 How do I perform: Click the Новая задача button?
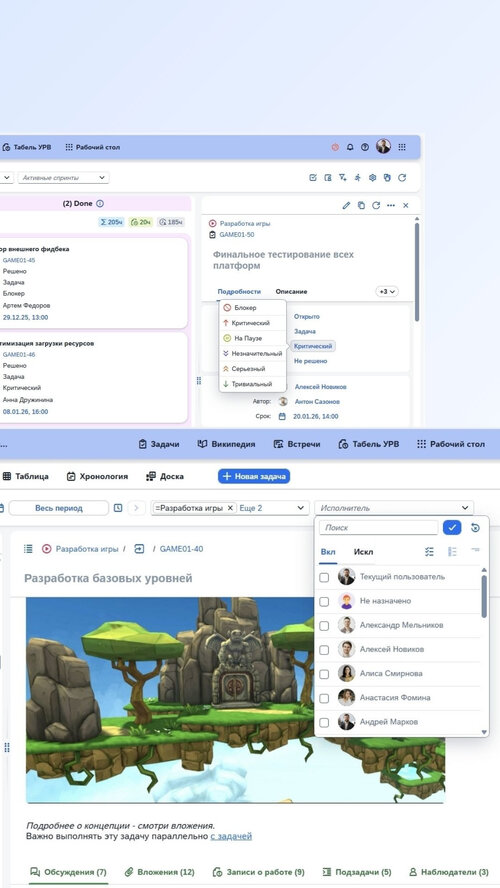pyautogui.click(x=254, y=476)
